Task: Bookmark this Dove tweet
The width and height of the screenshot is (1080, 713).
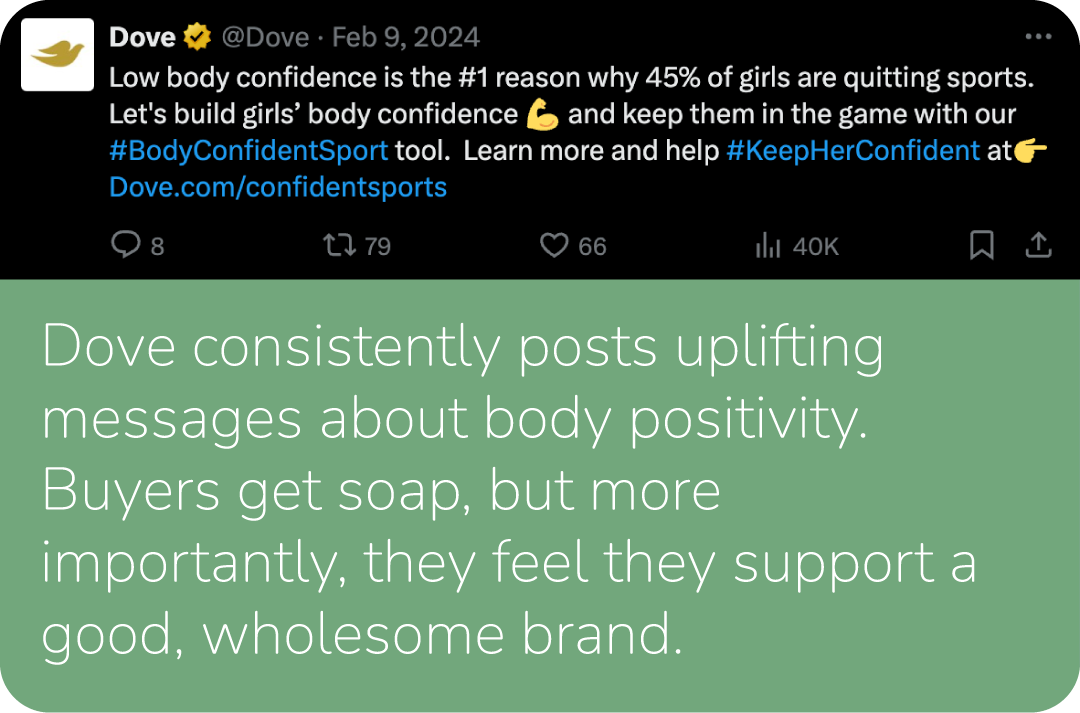Action: pos(982,245)
